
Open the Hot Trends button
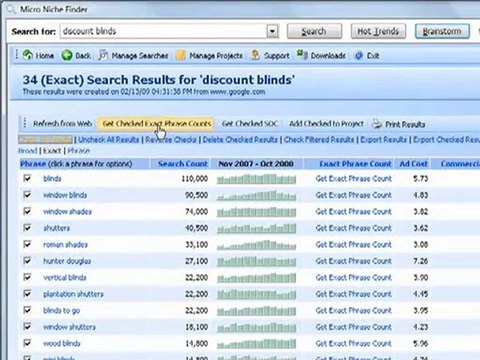(378, 31)
